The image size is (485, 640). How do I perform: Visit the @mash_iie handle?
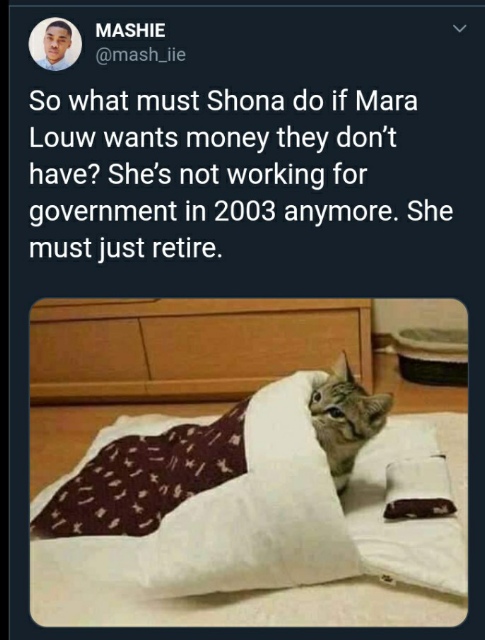point(140,54)
